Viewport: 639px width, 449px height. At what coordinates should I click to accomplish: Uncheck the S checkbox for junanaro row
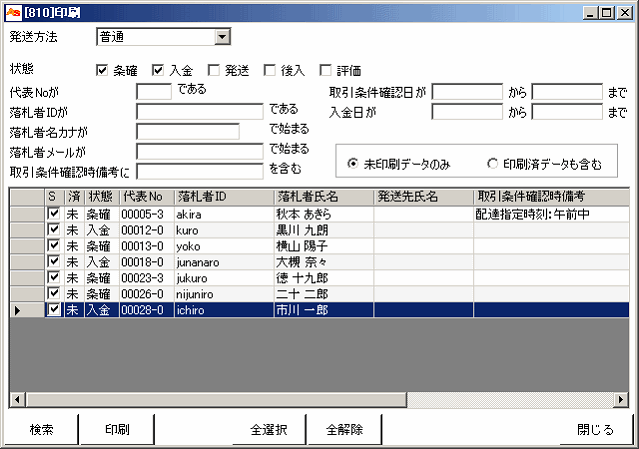coord(54,261)
